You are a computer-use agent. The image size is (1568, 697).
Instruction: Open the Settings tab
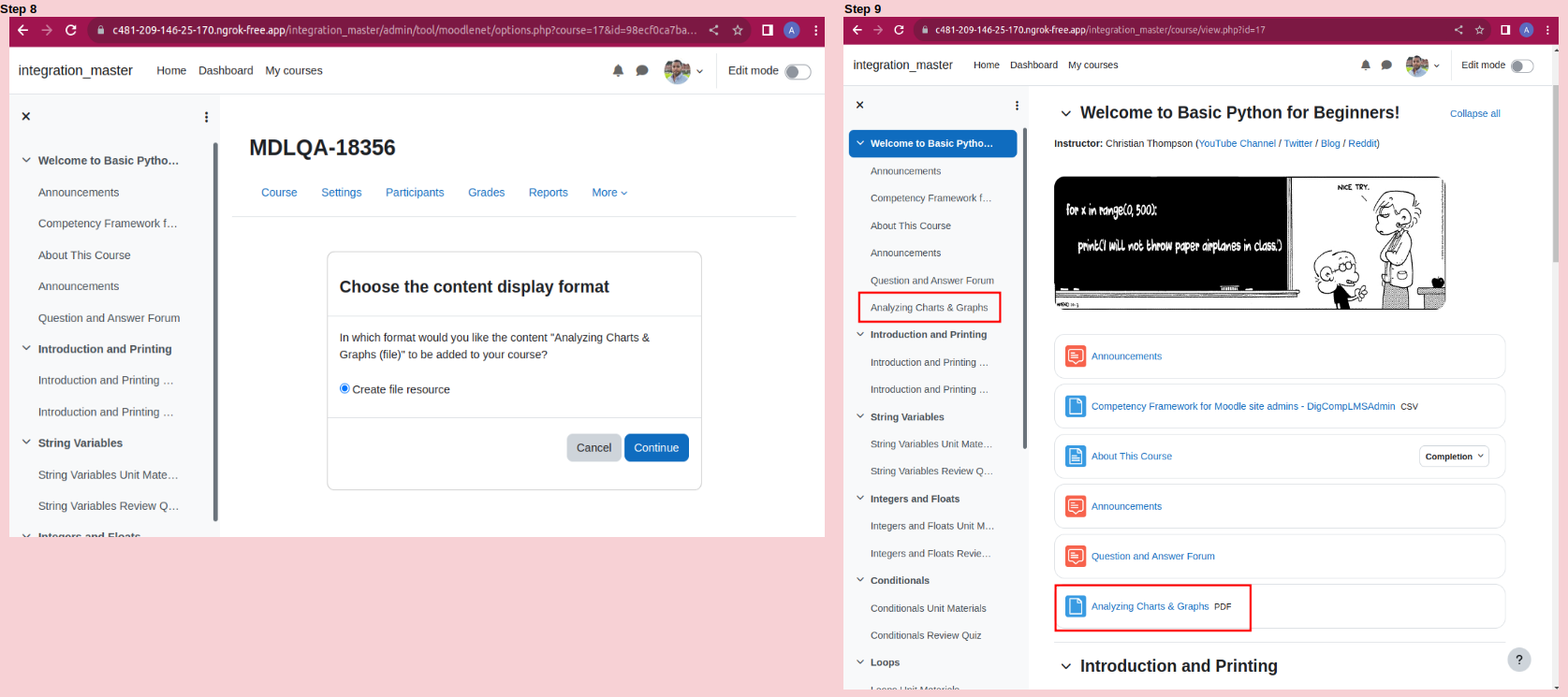tap(342, 193)
